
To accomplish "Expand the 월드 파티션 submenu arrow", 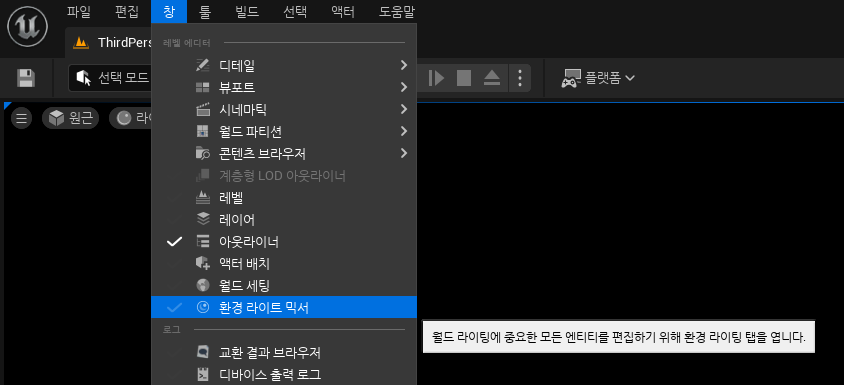I will 404,131.
